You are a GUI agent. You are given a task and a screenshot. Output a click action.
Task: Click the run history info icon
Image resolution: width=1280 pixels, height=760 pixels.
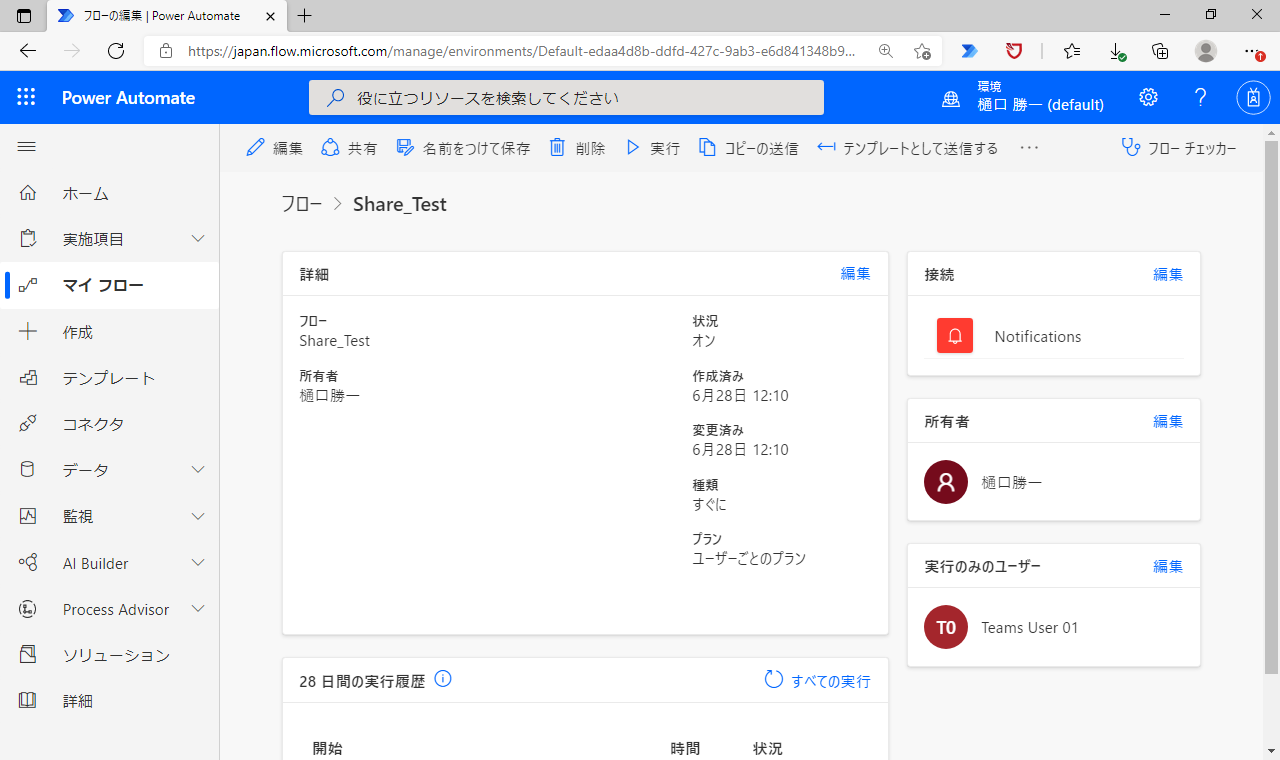point(444,679)
